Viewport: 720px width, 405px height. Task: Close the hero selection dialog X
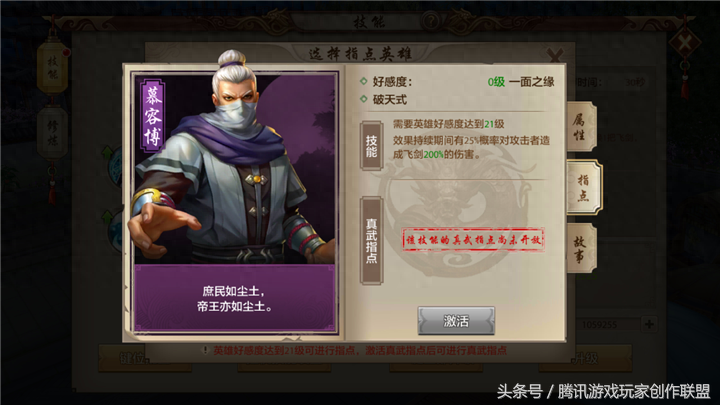tap(556, 56)
